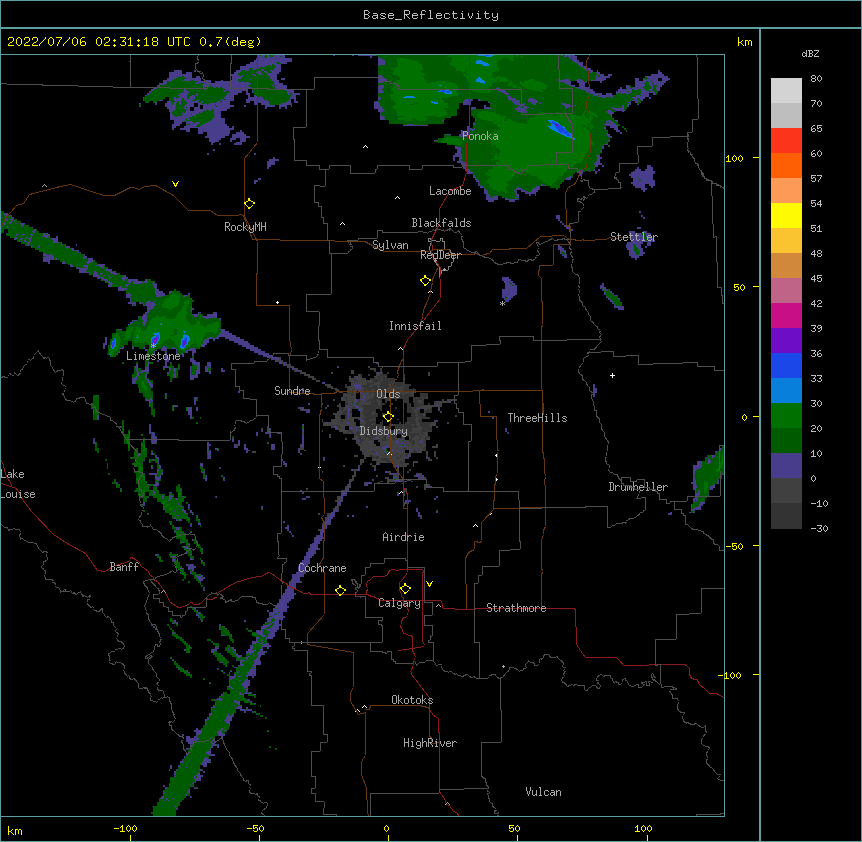862x842 pixels.
Task: Click the yellow v marker northwest of RockyMH
Action: (175, 184)
